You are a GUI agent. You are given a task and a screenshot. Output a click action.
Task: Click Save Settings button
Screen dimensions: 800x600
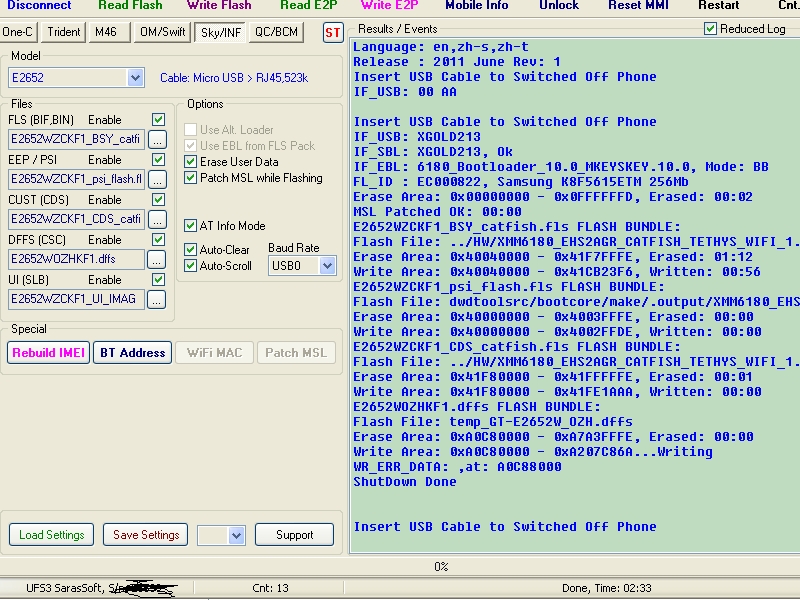pos(146,535)
